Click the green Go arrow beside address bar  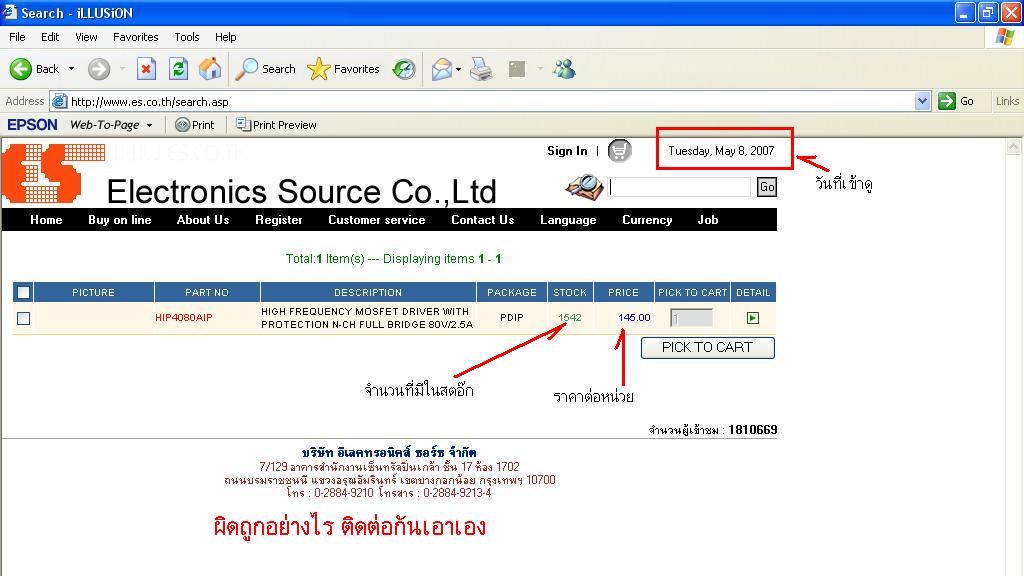pyautogui.click(x=946, y=101)
